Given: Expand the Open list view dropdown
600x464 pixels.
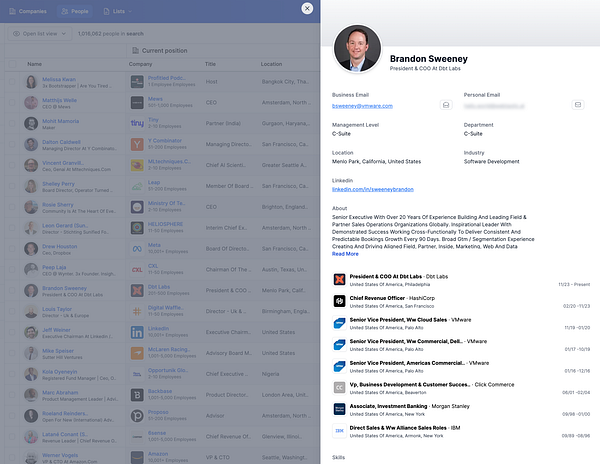Looking at the screenshot, I should [x=39, y=34].
